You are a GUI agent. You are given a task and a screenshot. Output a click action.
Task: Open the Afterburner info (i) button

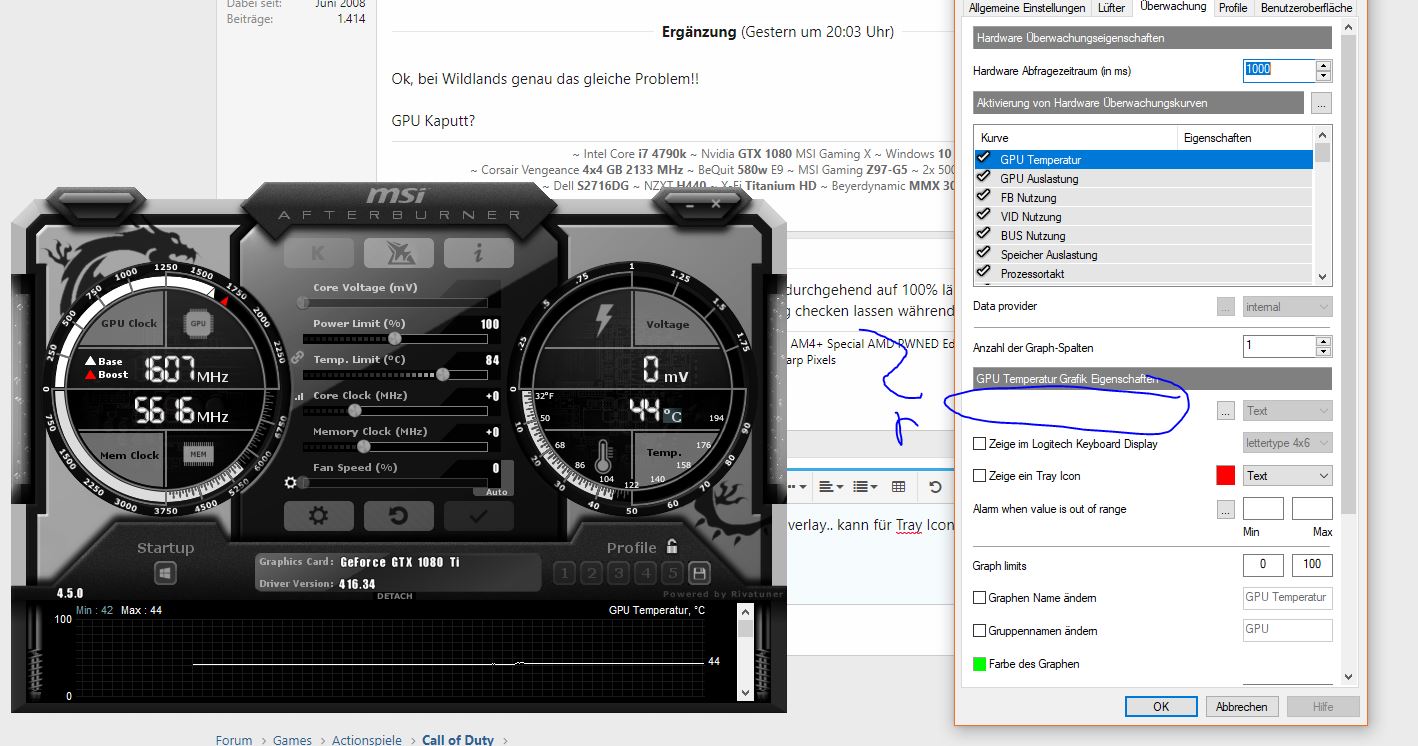click(478, 253)
